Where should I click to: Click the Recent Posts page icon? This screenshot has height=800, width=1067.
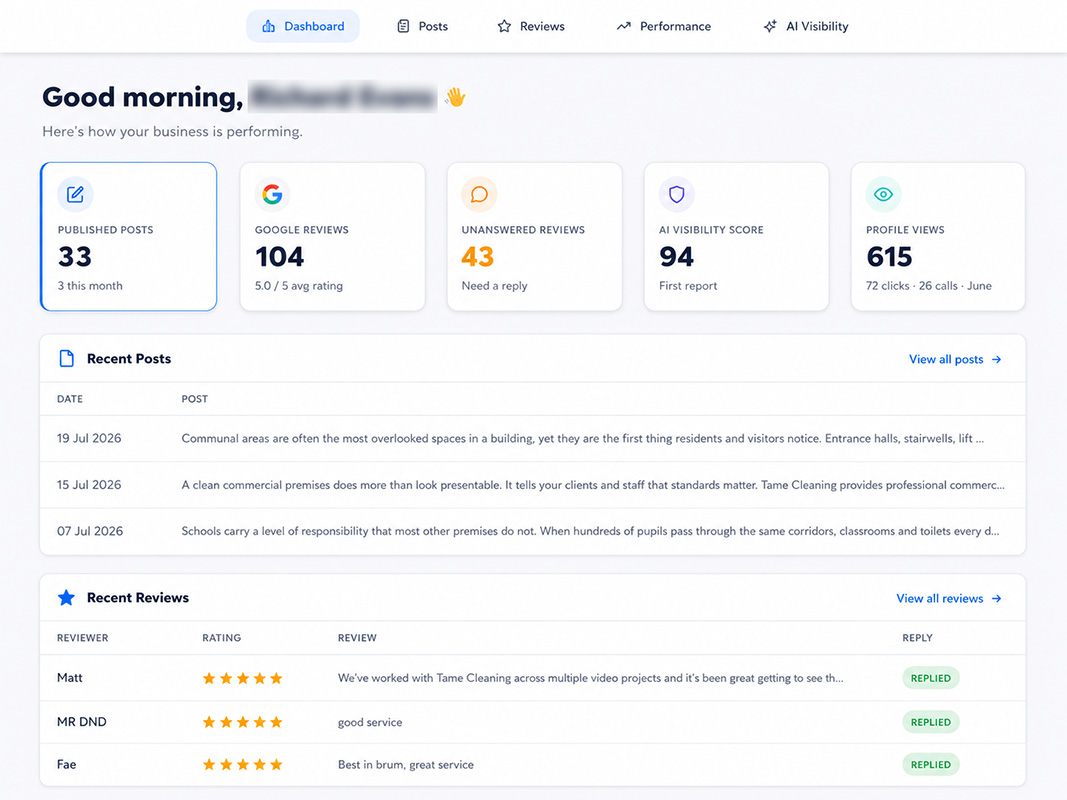(x=66, y=359)
